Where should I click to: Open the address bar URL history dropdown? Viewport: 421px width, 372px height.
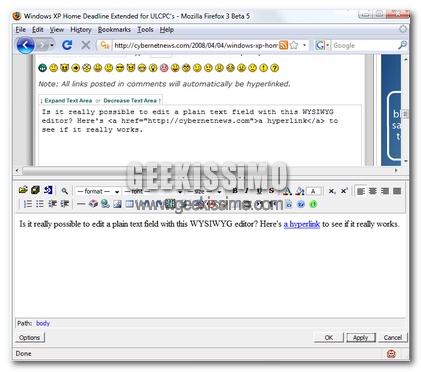304,45
